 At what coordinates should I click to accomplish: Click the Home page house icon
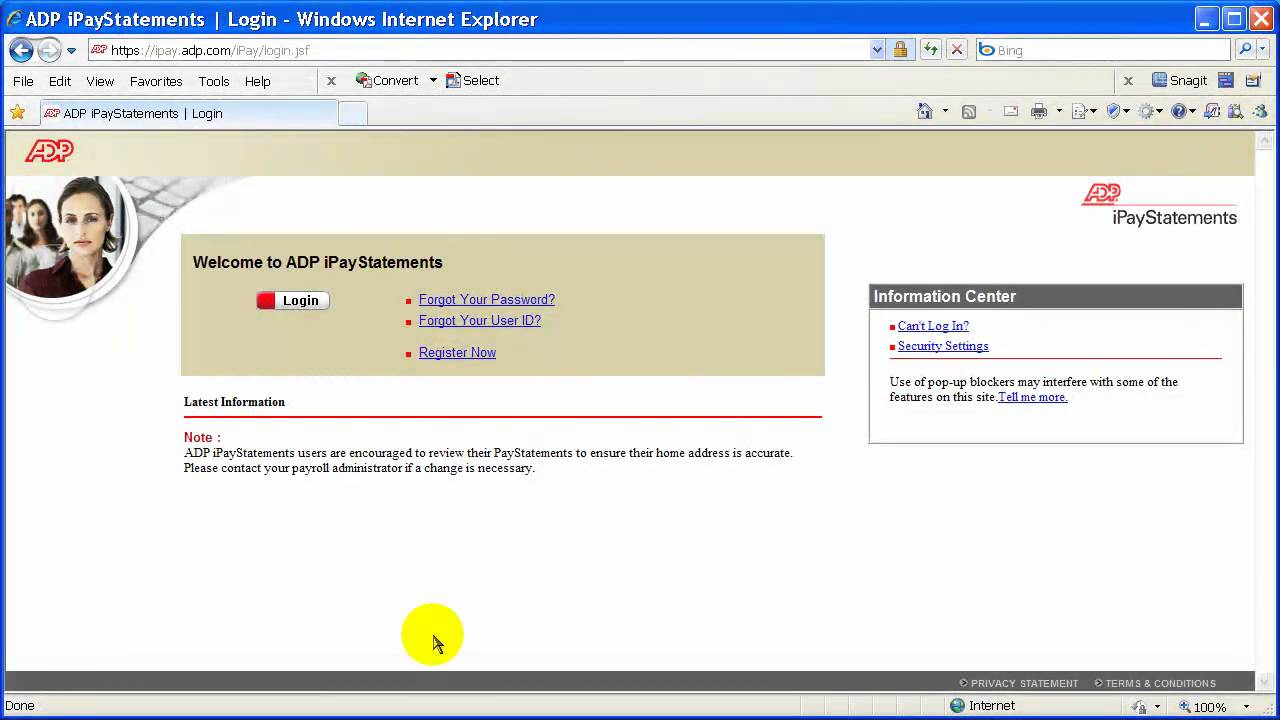pyautogui.click(x=925, y=111)
